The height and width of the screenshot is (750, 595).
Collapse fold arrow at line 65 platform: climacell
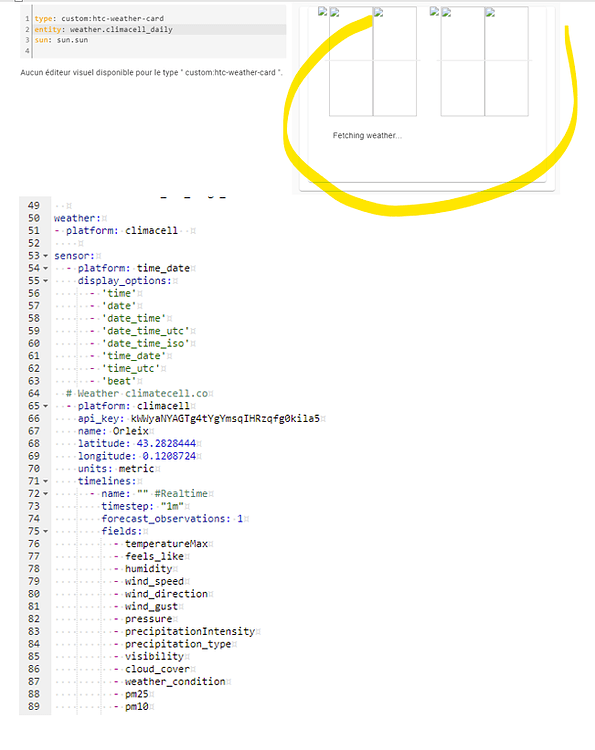coord(45,406)
